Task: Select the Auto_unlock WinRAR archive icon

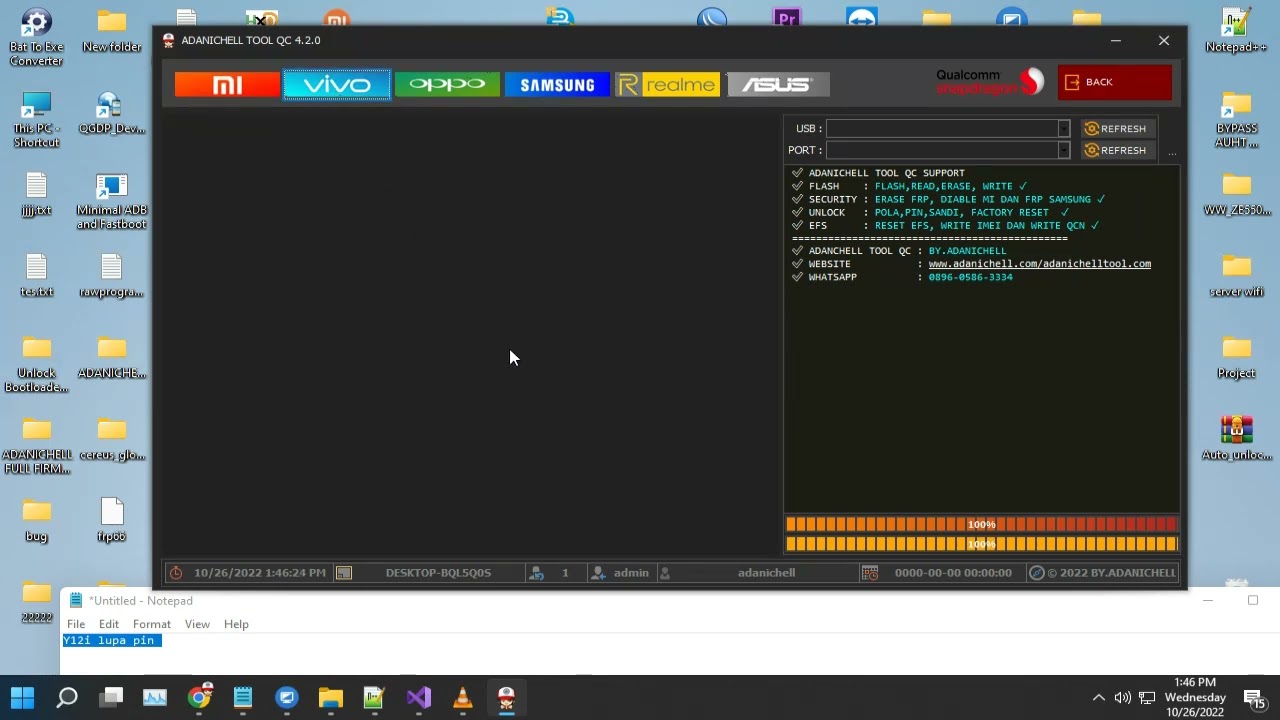Action: 1236,439
